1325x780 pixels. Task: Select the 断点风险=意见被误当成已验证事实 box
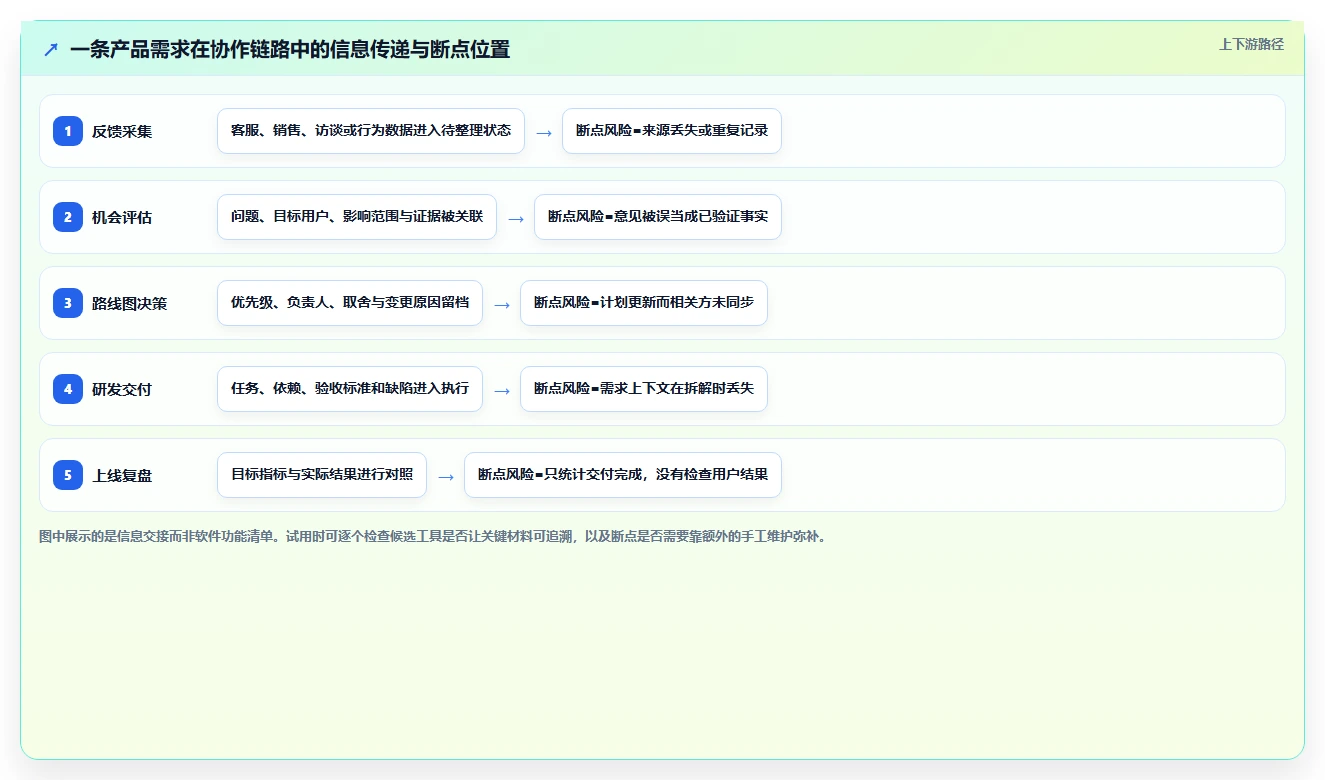click(658, 217)
